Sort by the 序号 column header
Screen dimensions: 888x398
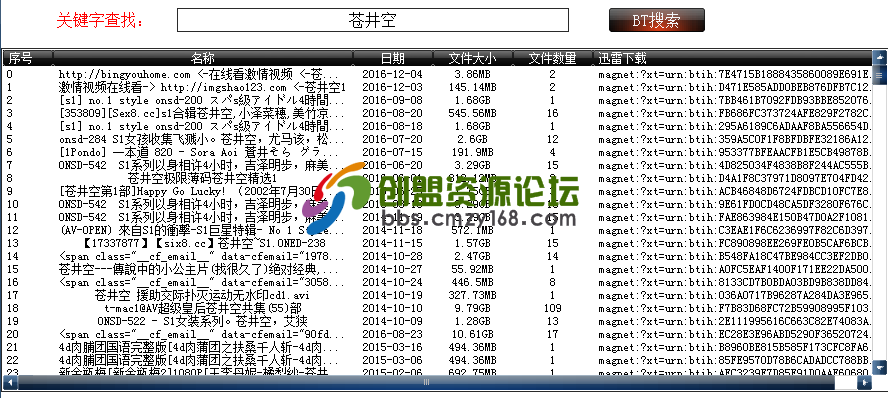(x=28, y=58)
